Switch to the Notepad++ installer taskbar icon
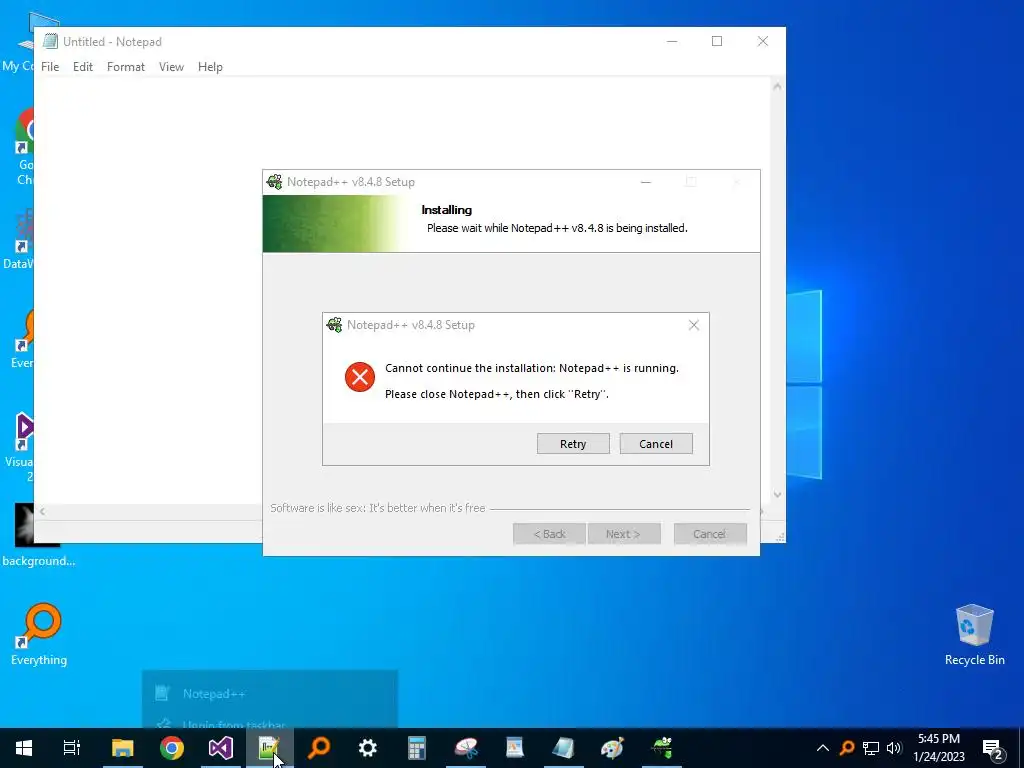 pos(662,748)
